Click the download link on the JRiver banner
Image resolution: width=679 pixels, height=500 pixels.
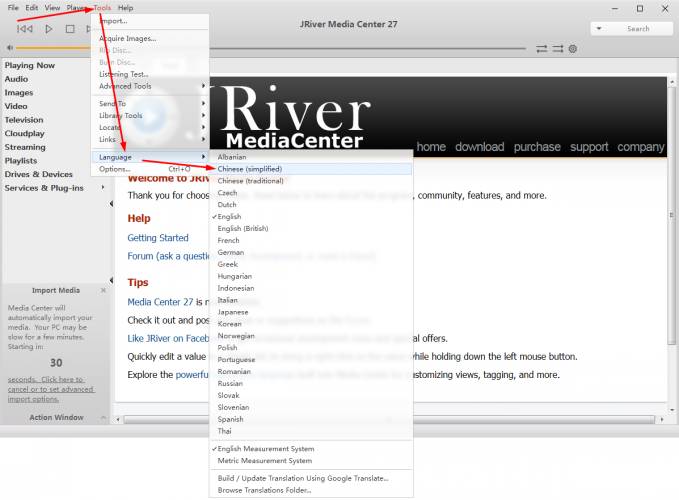(x=479, y=147)
